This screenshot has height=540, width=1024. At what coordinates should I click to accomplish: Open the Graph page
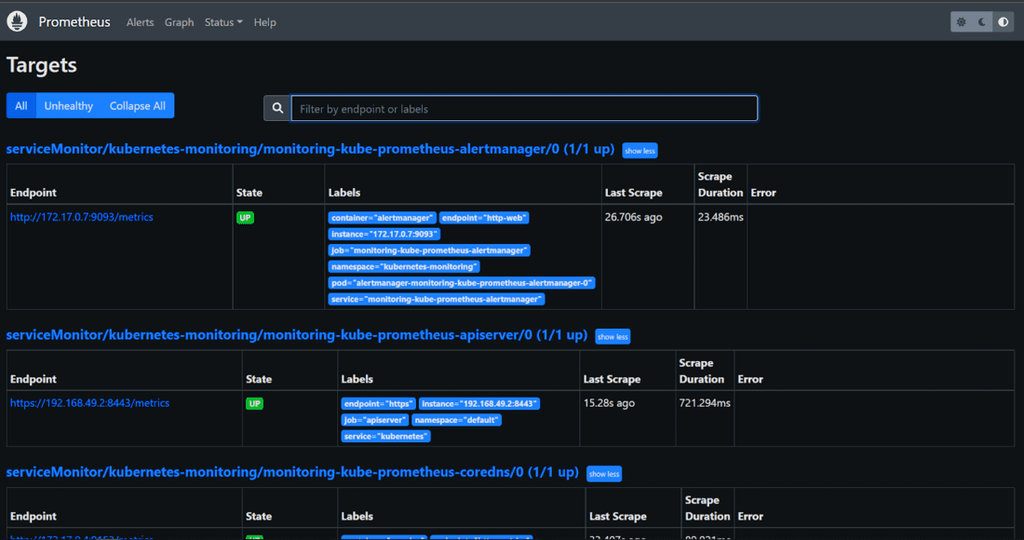pyautogui.click(x=179, y=22)
